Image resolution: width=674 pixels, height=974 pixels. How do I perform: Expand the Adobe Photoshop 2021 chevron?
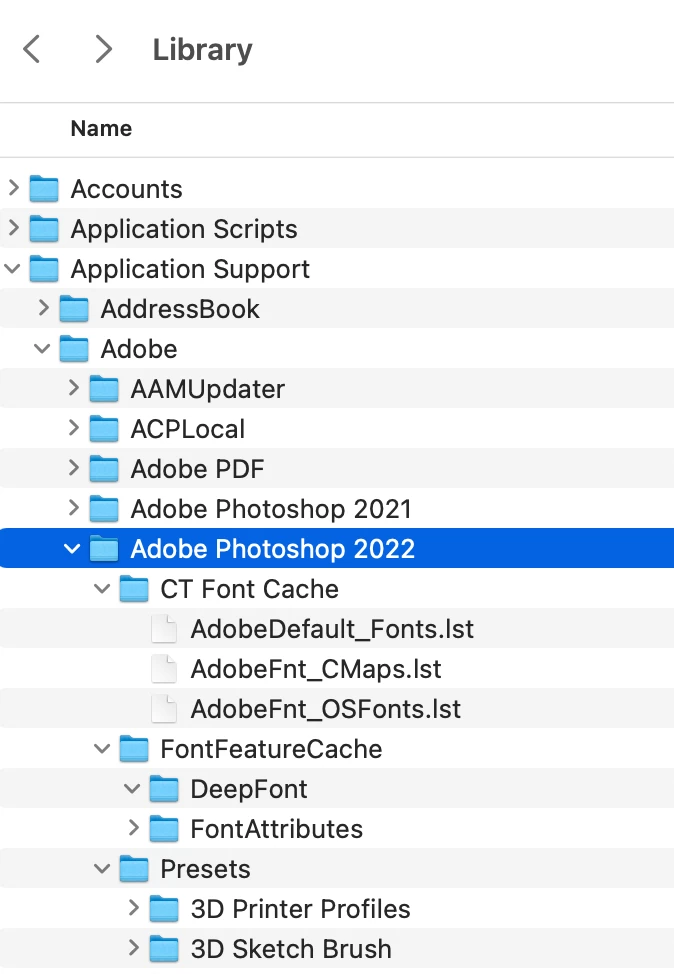pyautogui.click(x=74, y=508)
